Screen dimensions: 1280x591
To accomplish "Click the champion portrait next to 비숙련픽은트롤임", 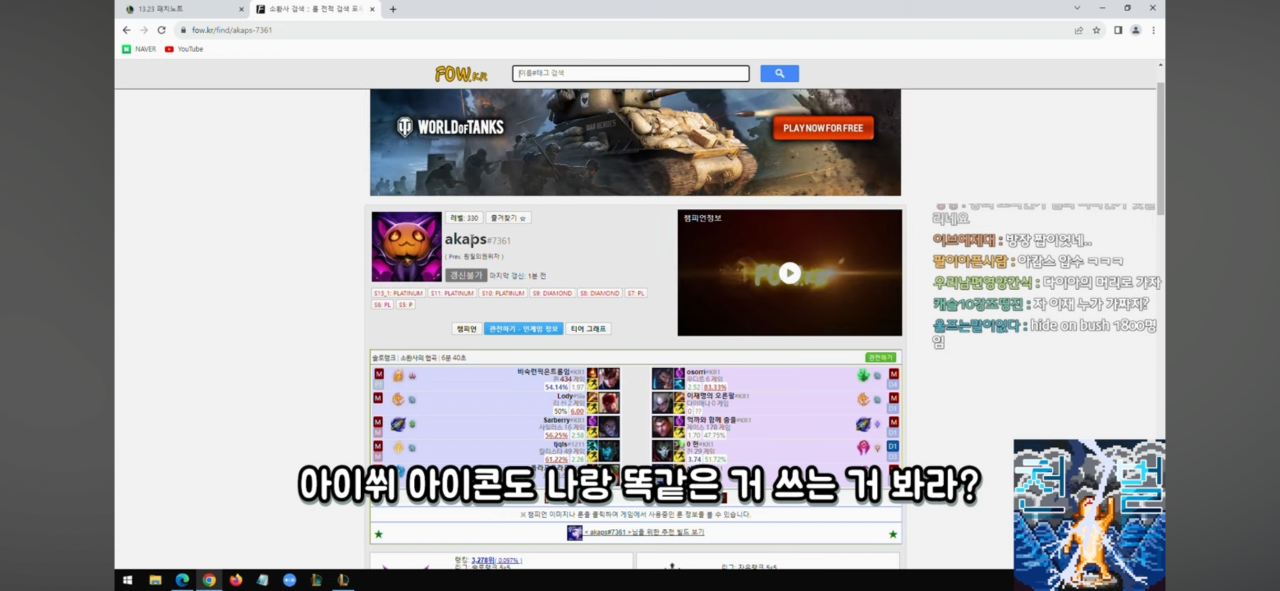I will point(609,378).
